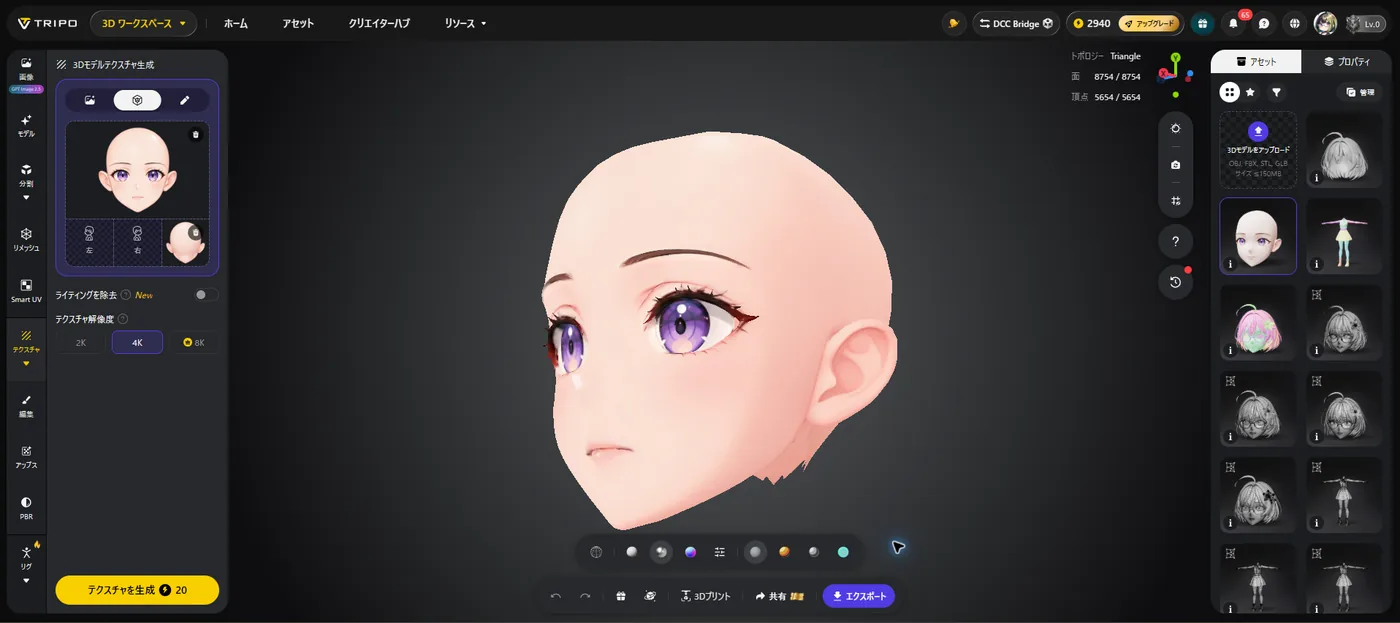
Task: Click the 3Dプリント button
Action: coord(706,596)
